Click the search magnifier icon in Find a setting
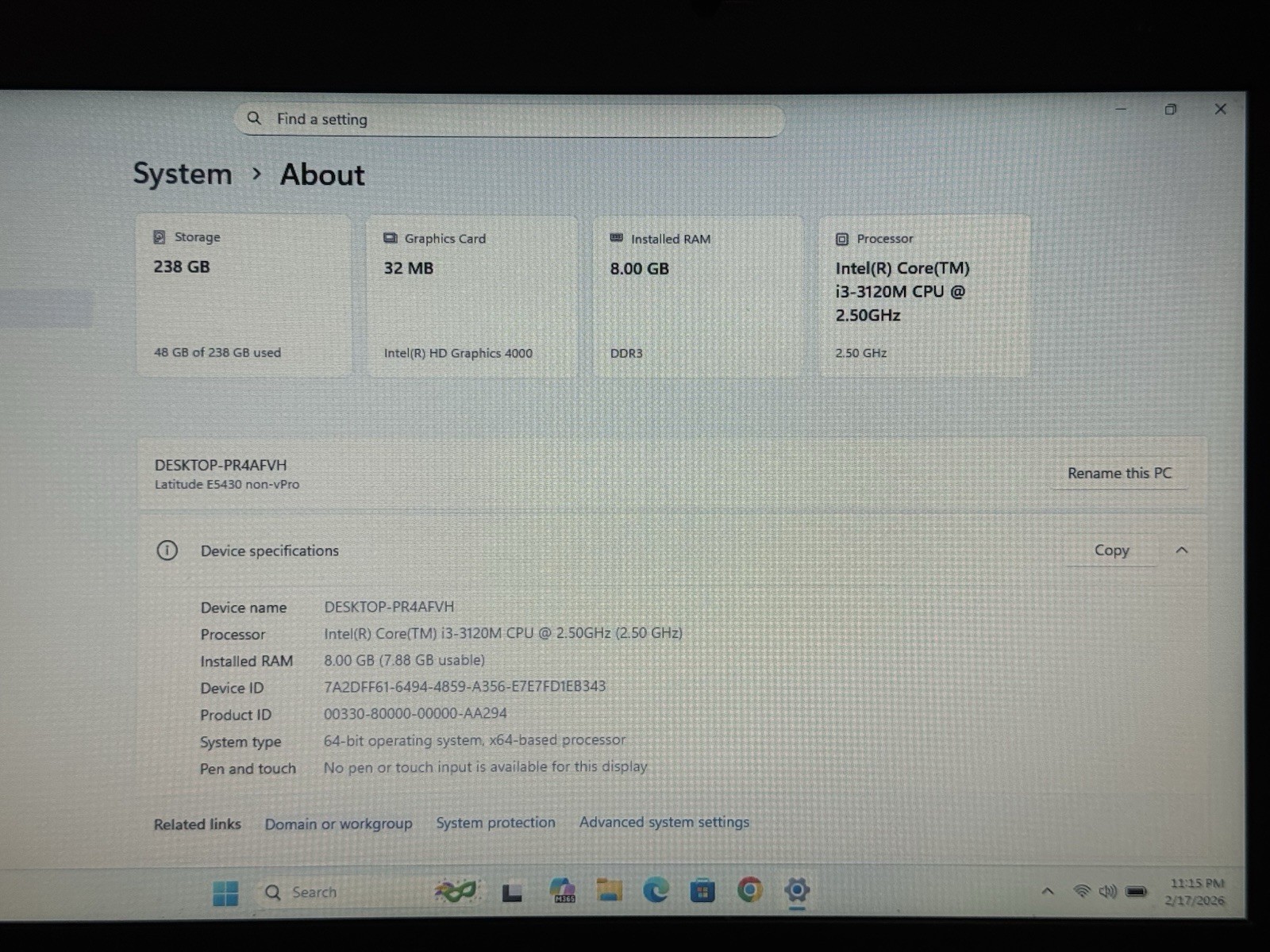The image size is (1270, 952). pyautogui.click(x=254, y=118)
